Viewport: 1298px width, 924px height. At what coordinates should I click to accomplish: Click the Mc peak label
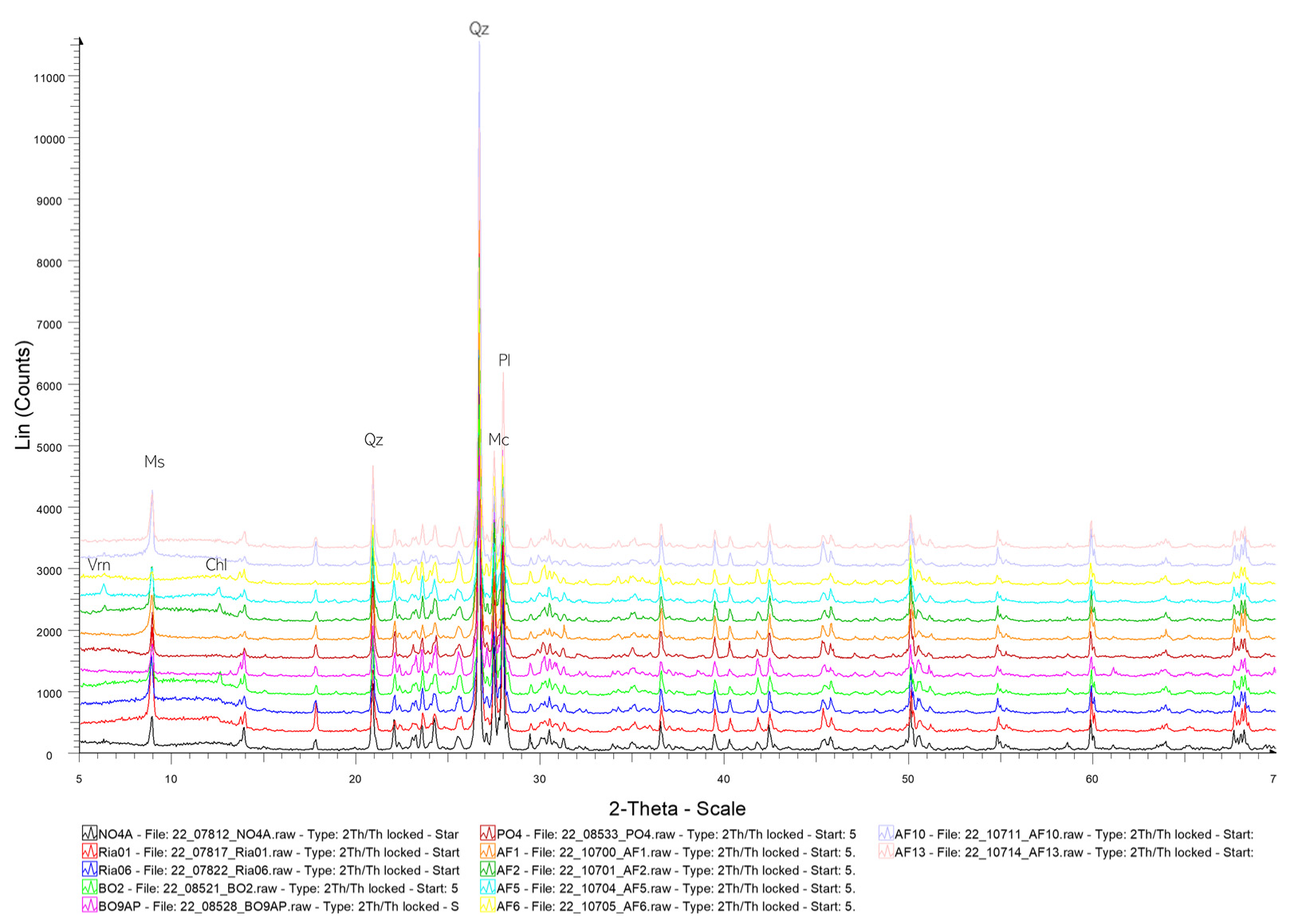click(x=498, y=439)
